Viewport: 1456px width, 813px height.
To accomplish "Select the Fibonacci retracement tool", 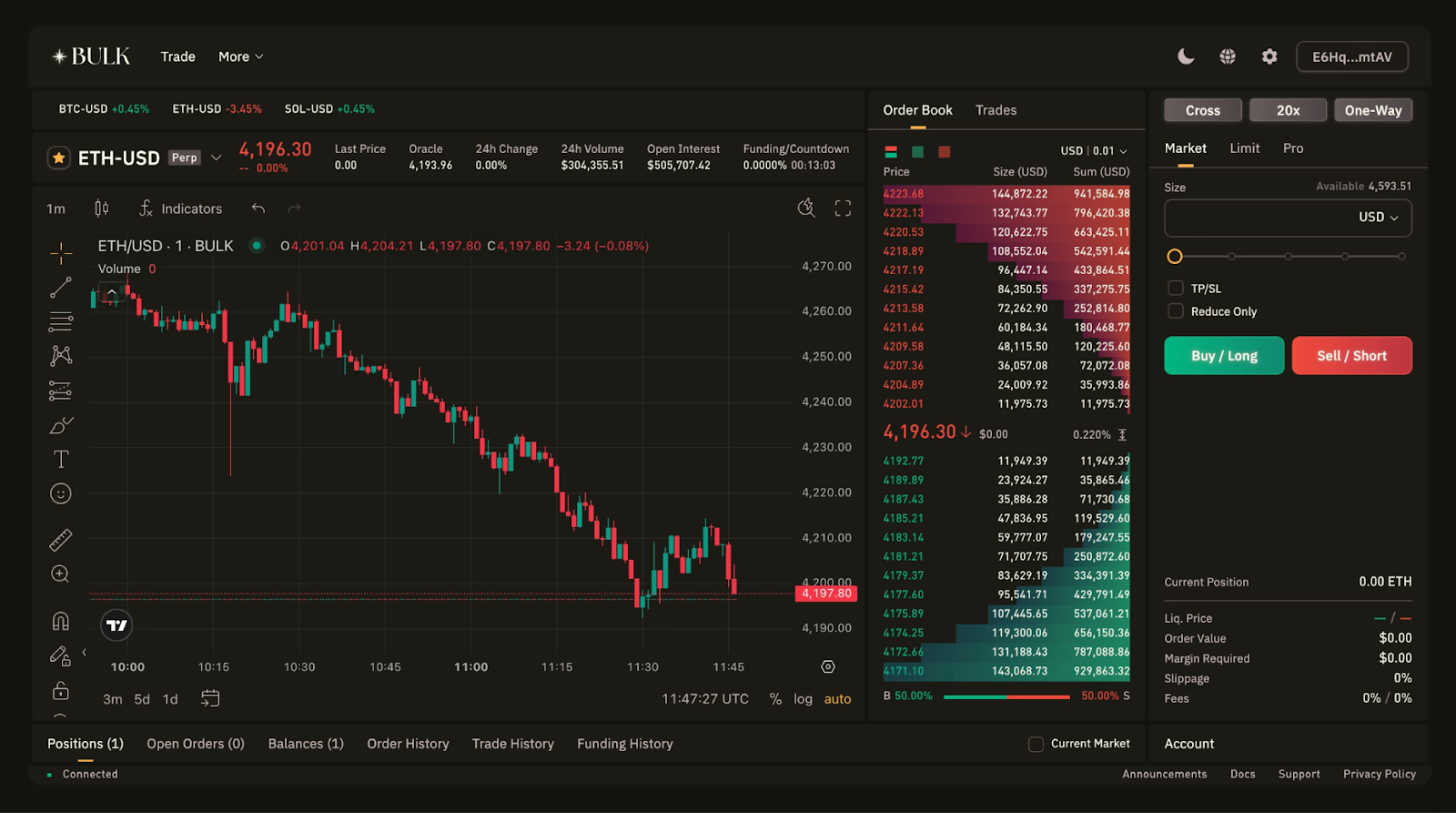I will coord(61,321).
